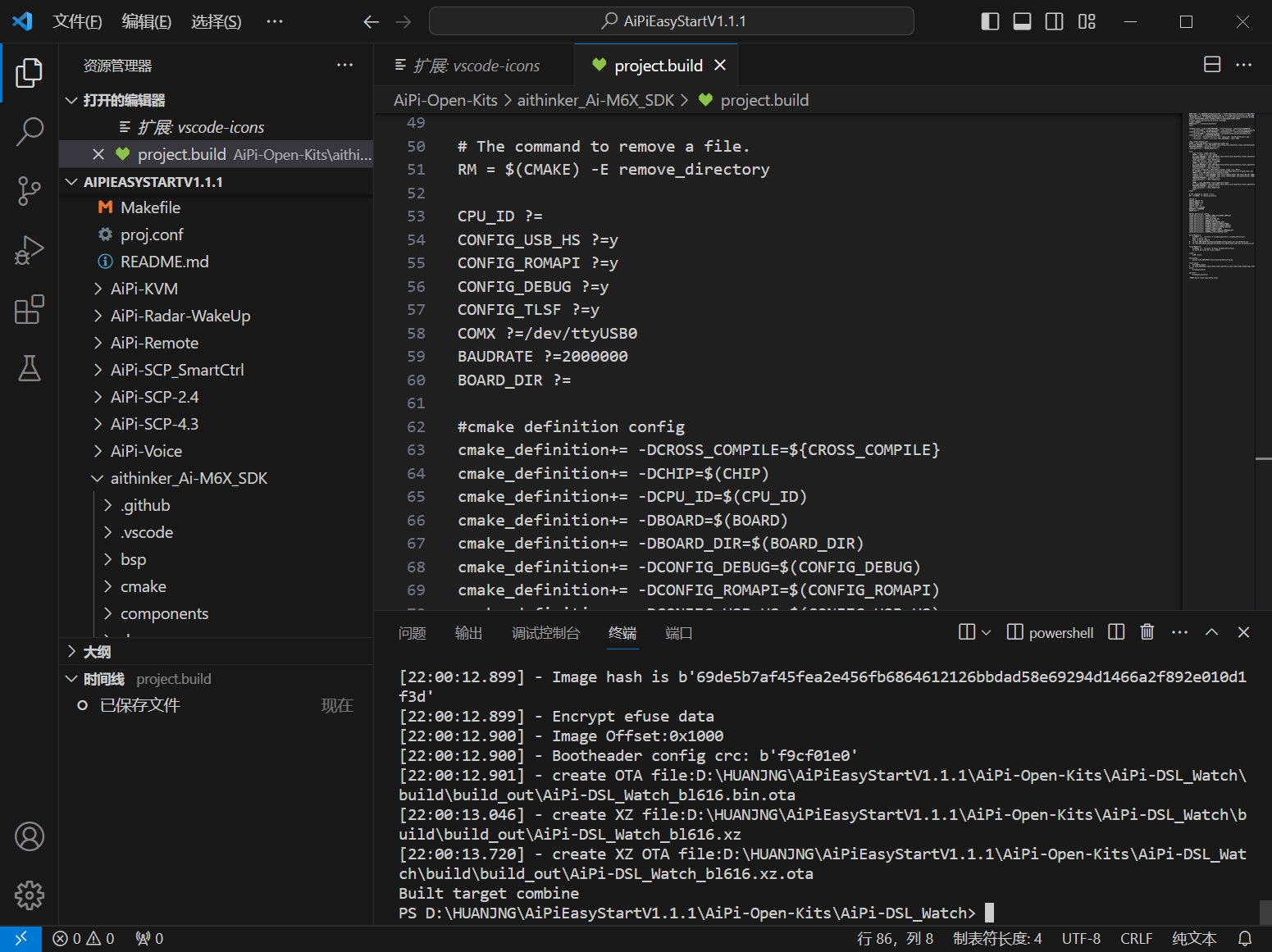
Task: Navigate back with the left arrow
Action: pyautogui.click(x=371, y=22)
